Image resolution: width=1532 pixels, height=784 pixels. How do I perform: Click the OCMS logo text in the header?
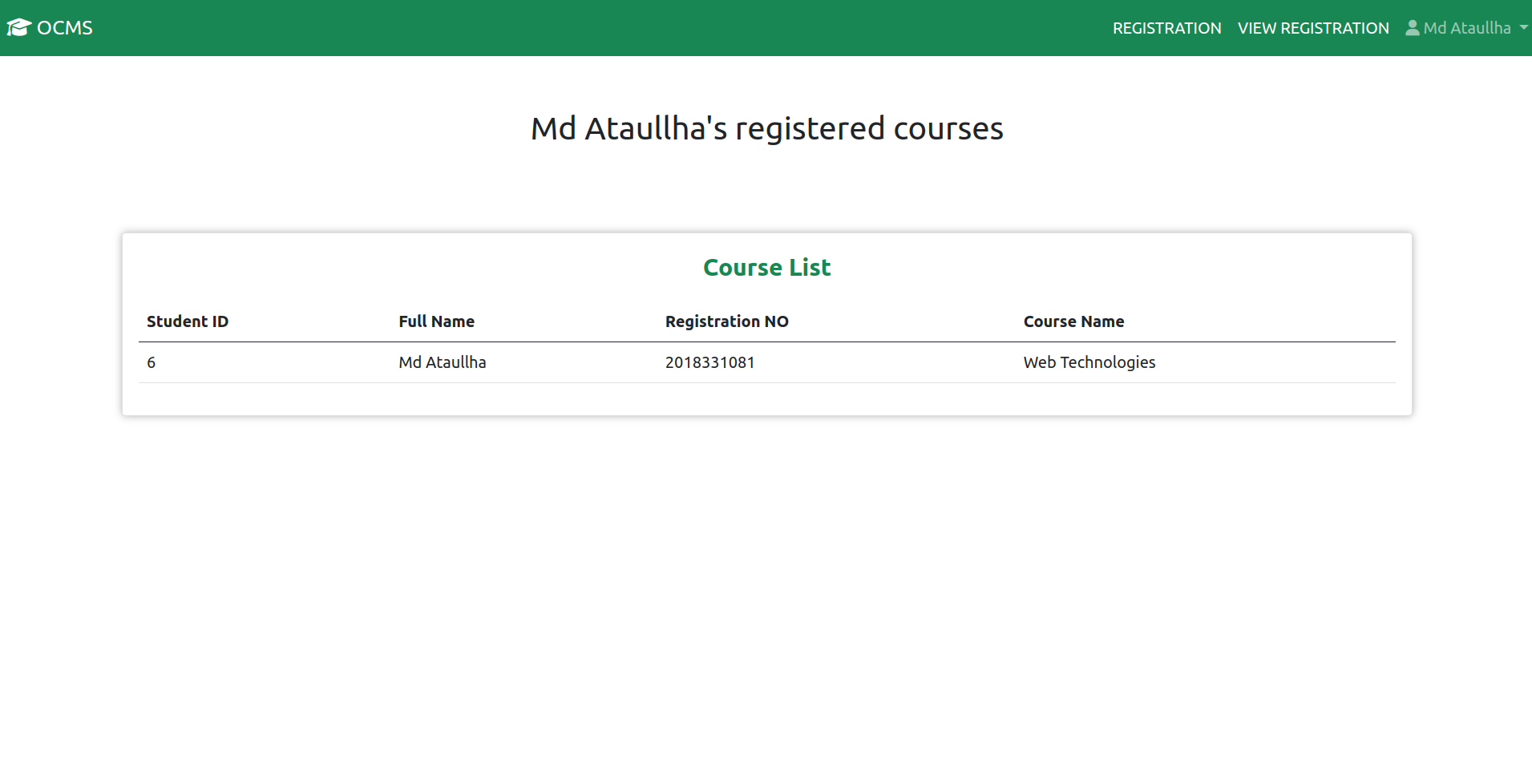click(64, 27)
